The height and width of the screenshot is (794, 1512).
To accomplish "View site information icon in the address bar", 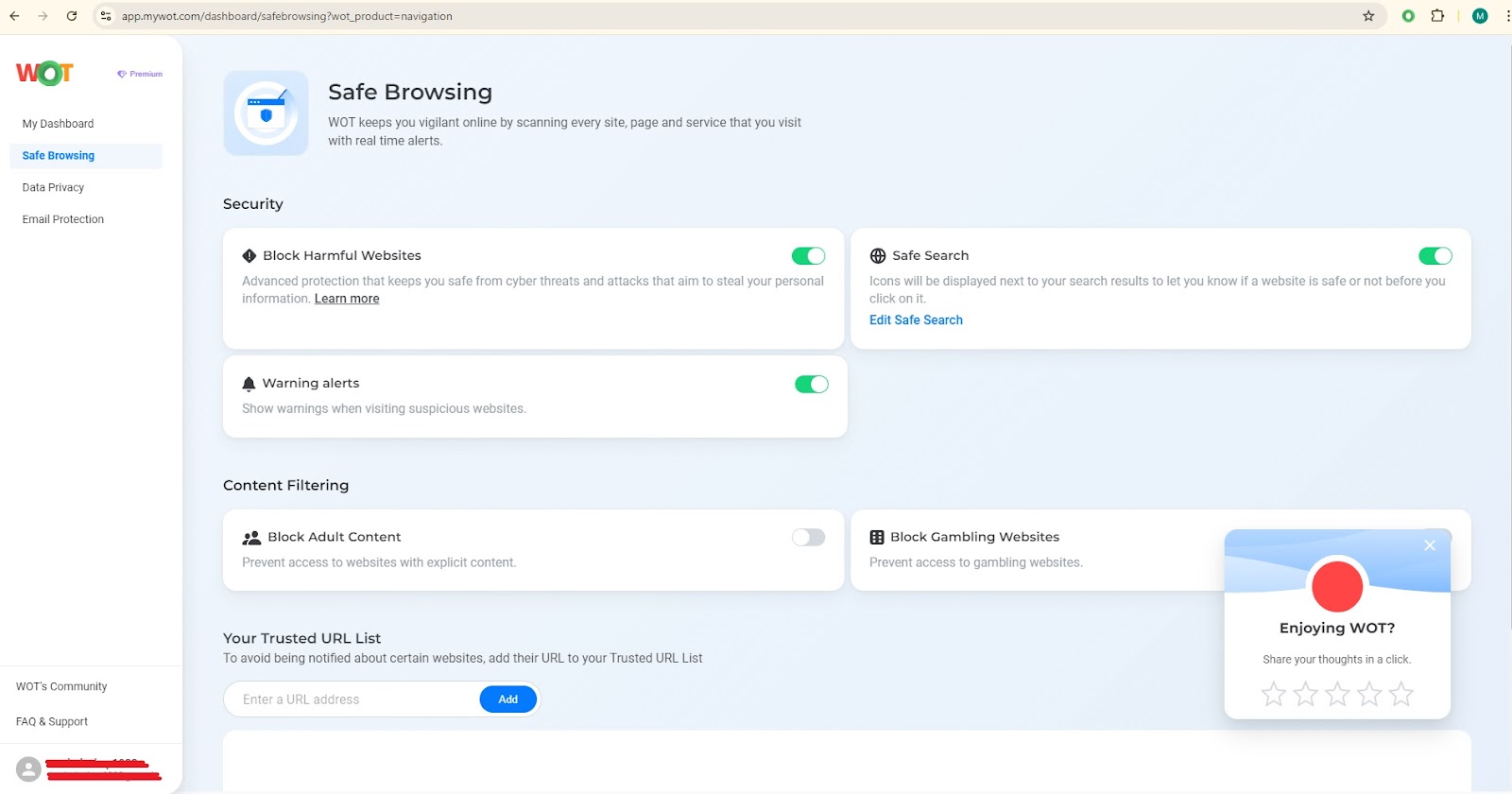I will (106, 16).
